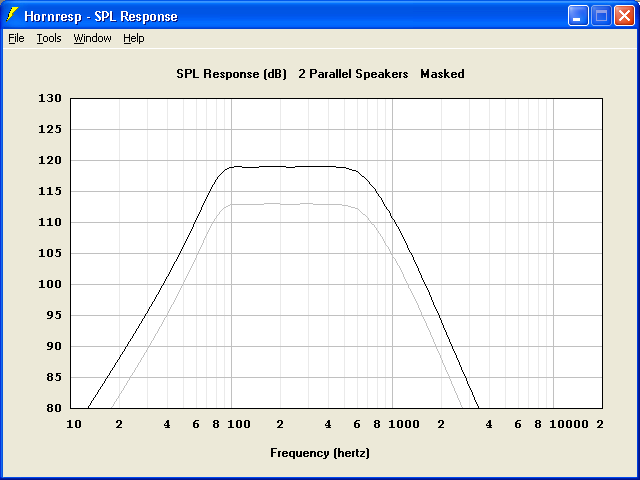Screen dimensions: 640x480
Task: Click the 115 dB y-axis label
Action: click(x=50, y=191)
